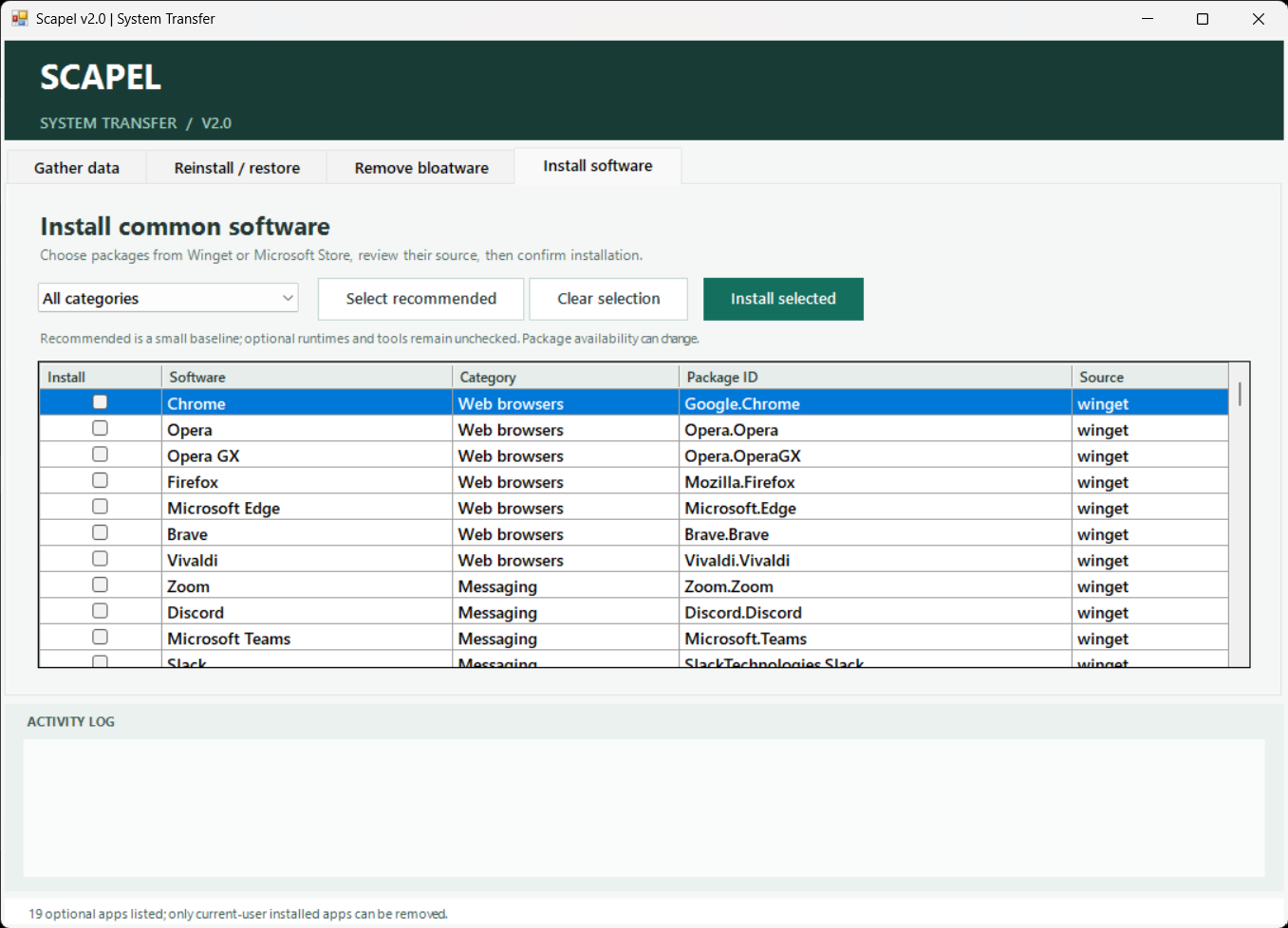Select the Mozilla.Firefox package ID cell

pos(875,482)
